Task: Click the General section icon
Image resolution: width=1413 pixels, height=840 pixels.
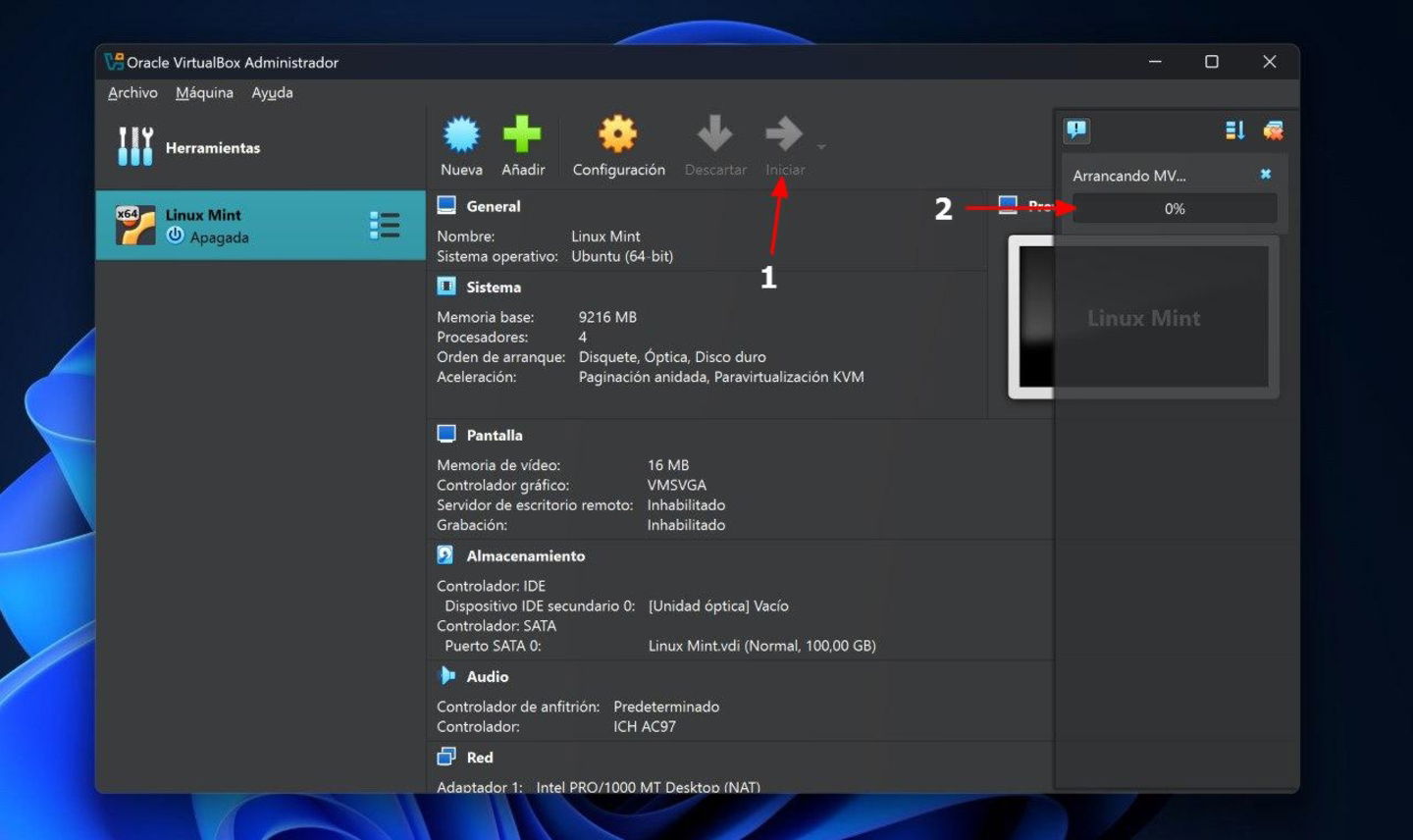Action: point(446,205)
